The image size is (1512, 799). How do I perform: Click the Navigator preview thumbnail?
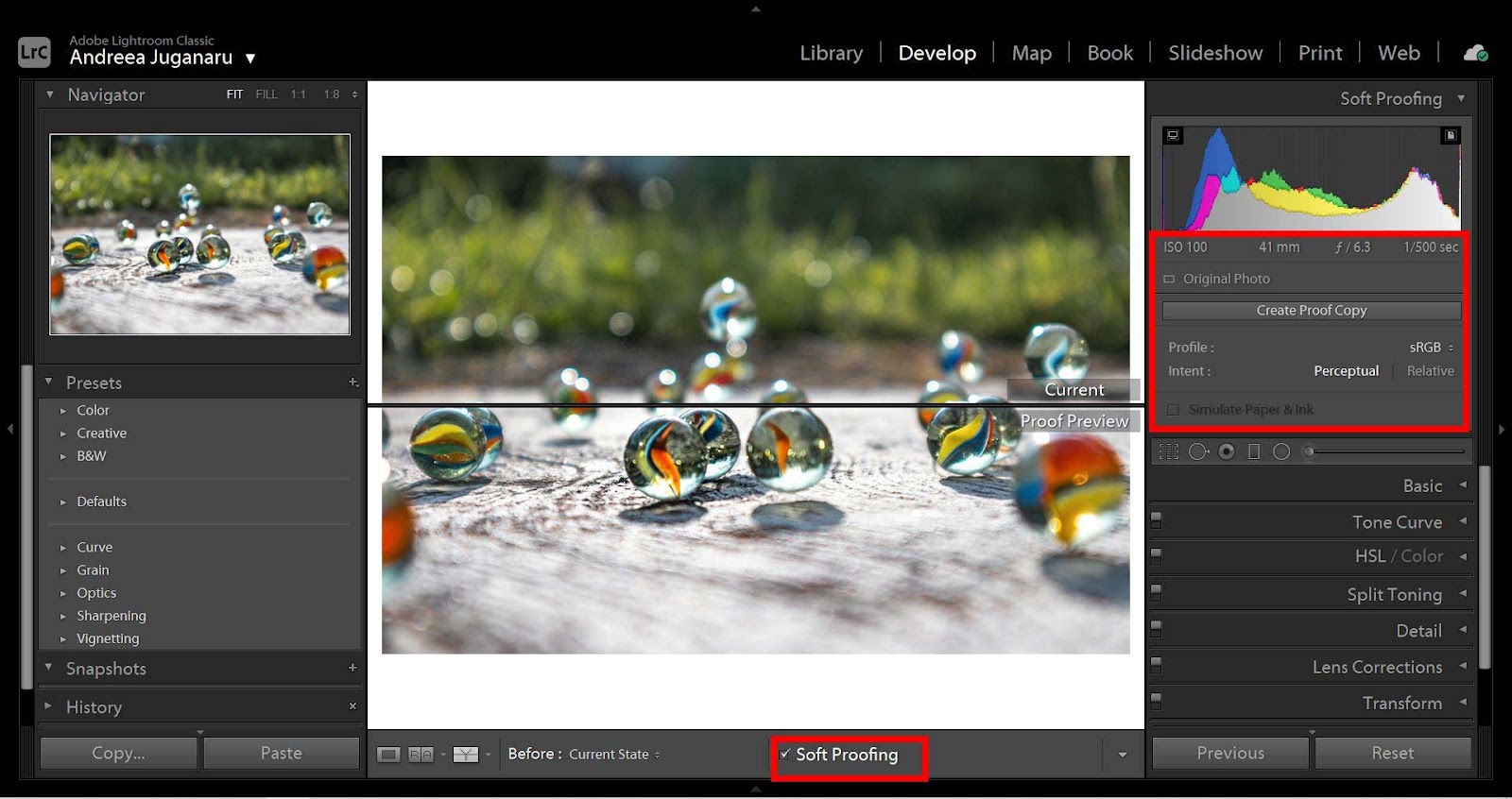[199, 234]
